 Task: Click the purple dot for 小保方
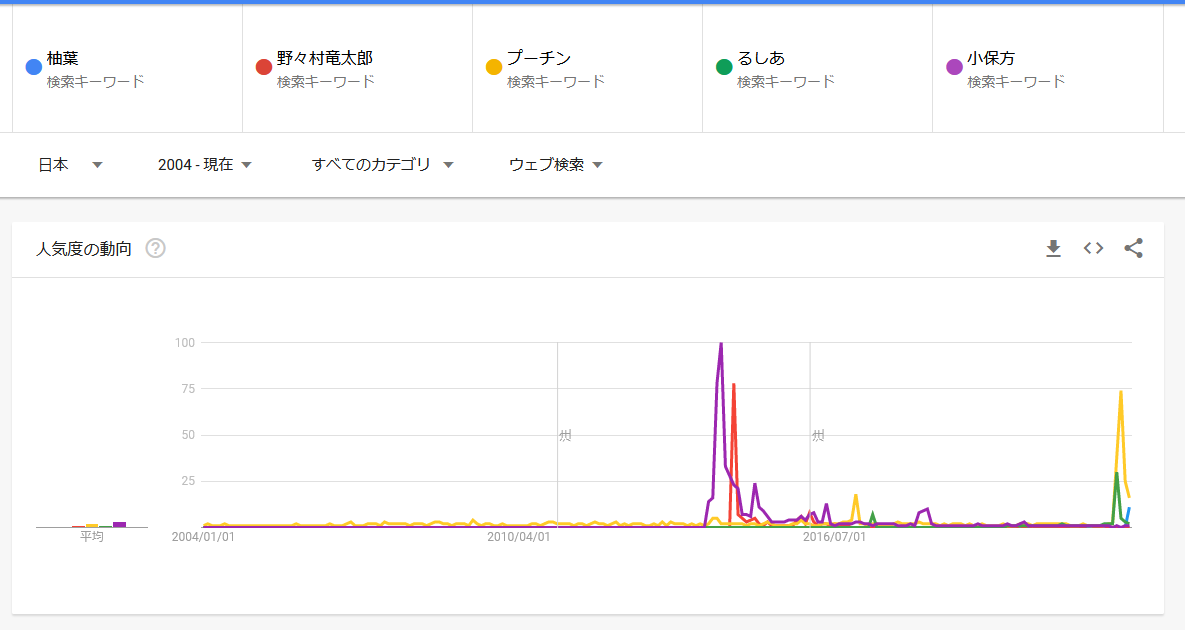pyautogui.click(x=954, y=67)
